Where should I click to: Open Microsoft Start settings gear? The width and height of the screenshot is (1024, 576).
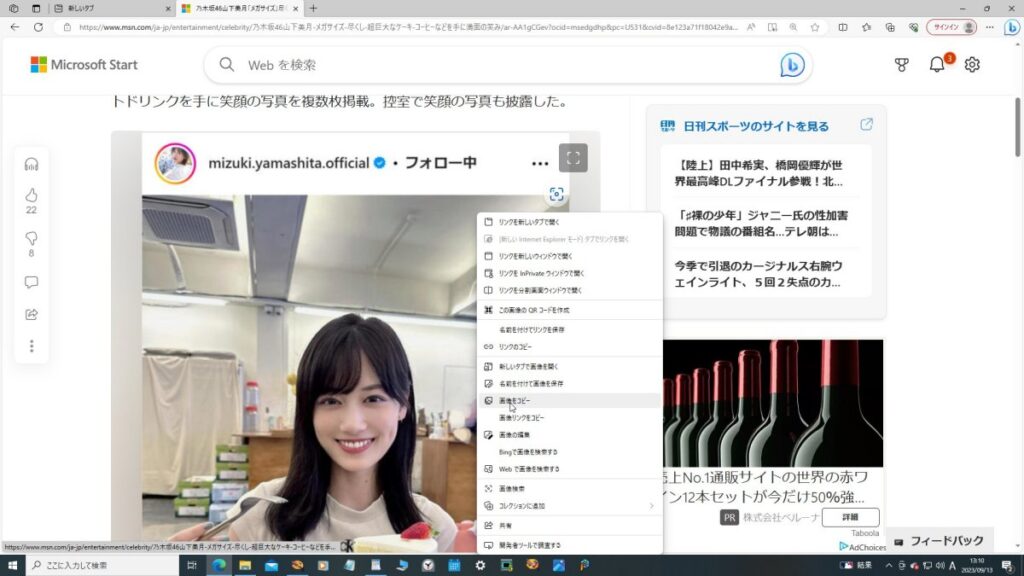tap(972, 64)
